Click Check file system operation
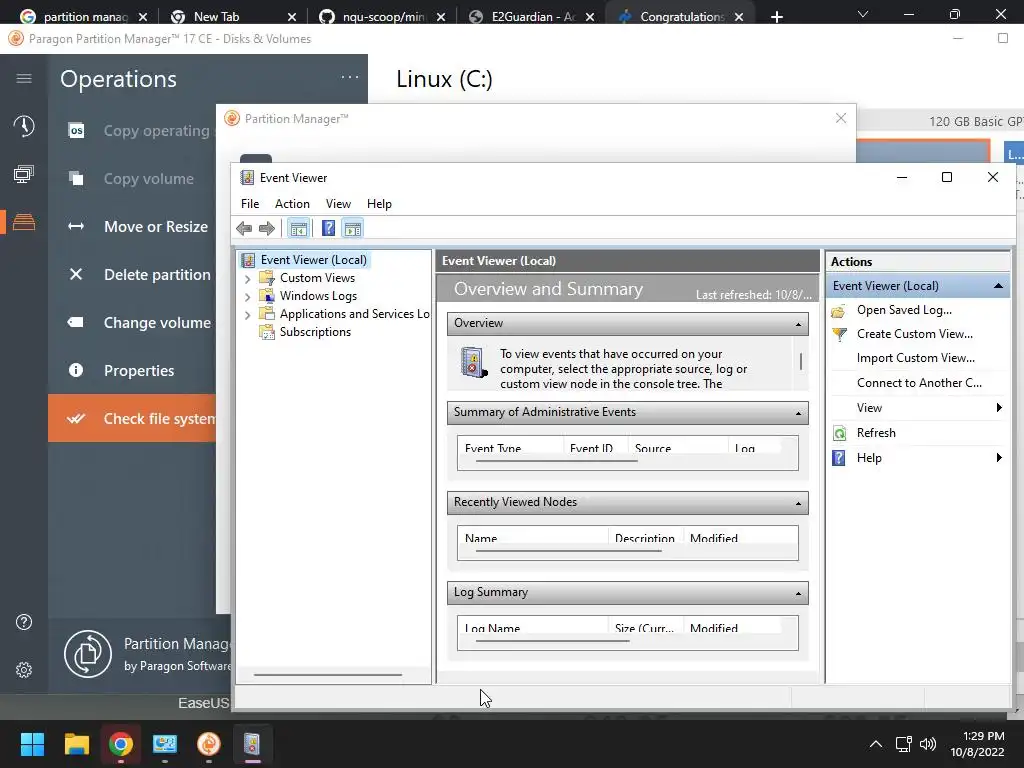 132,418
